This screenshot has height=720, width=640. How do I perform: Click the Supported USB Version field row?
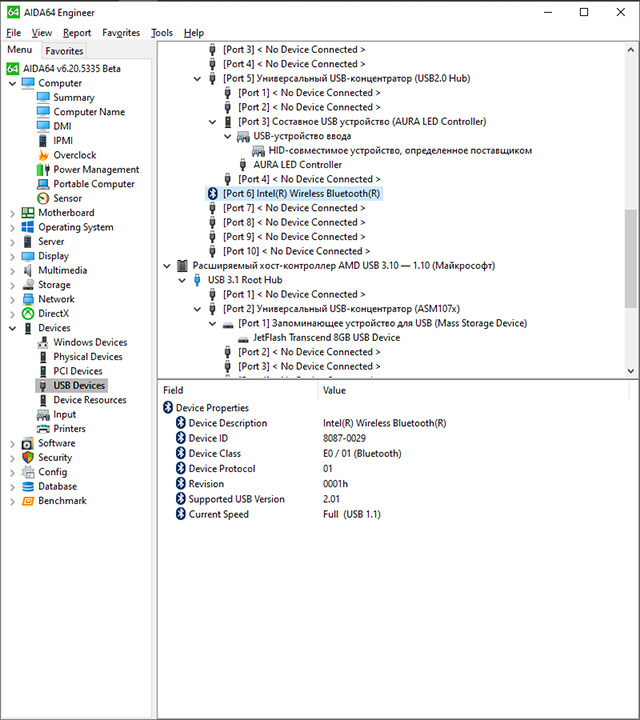236,499
